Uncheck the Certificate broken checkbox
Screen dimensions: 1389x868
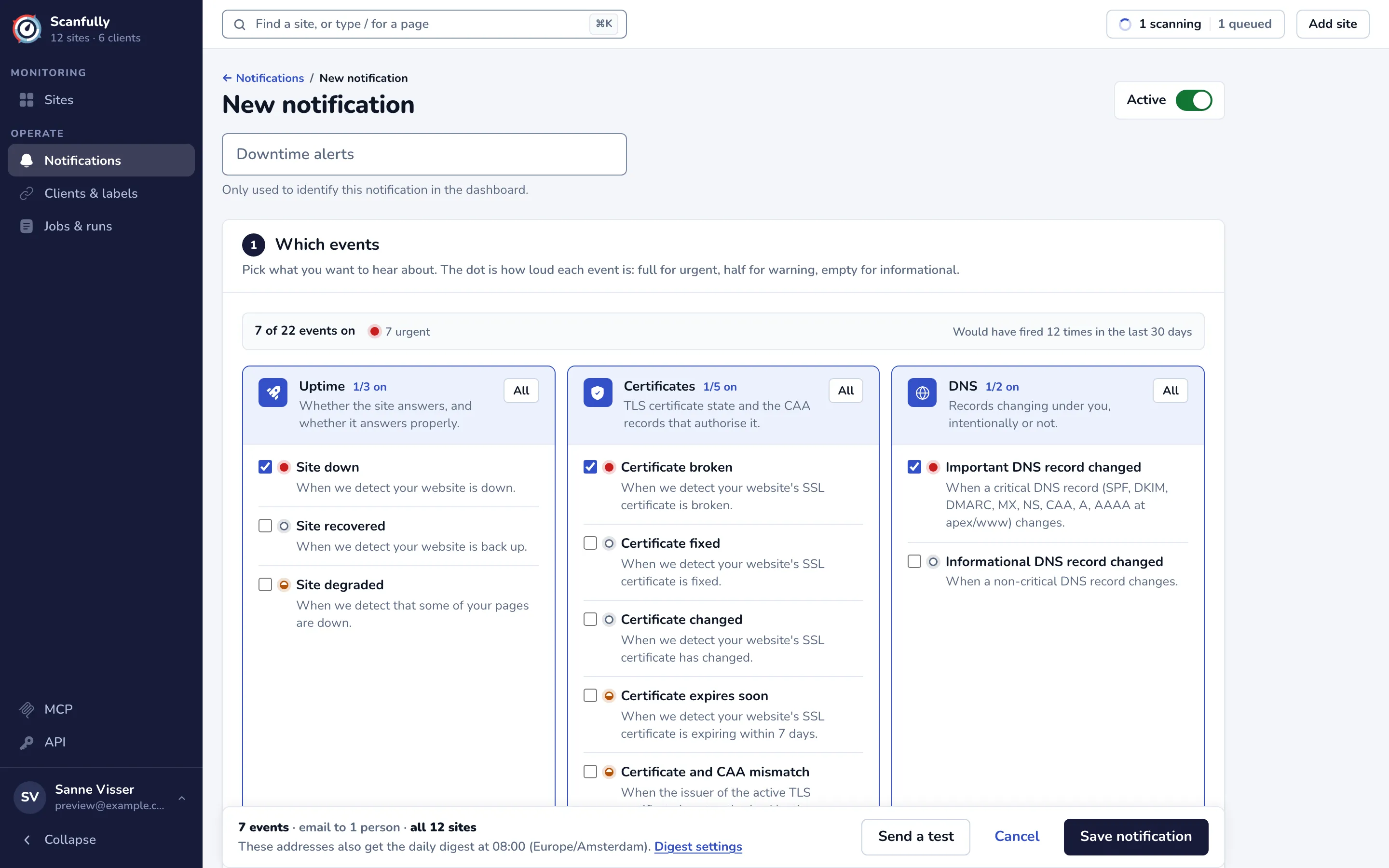pos(590,467)
